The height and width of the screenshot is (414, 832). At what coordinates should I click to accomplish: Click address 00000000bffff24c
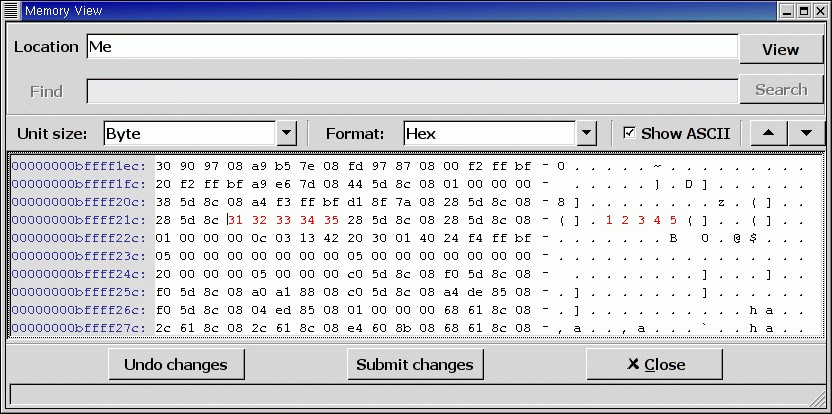79,274
